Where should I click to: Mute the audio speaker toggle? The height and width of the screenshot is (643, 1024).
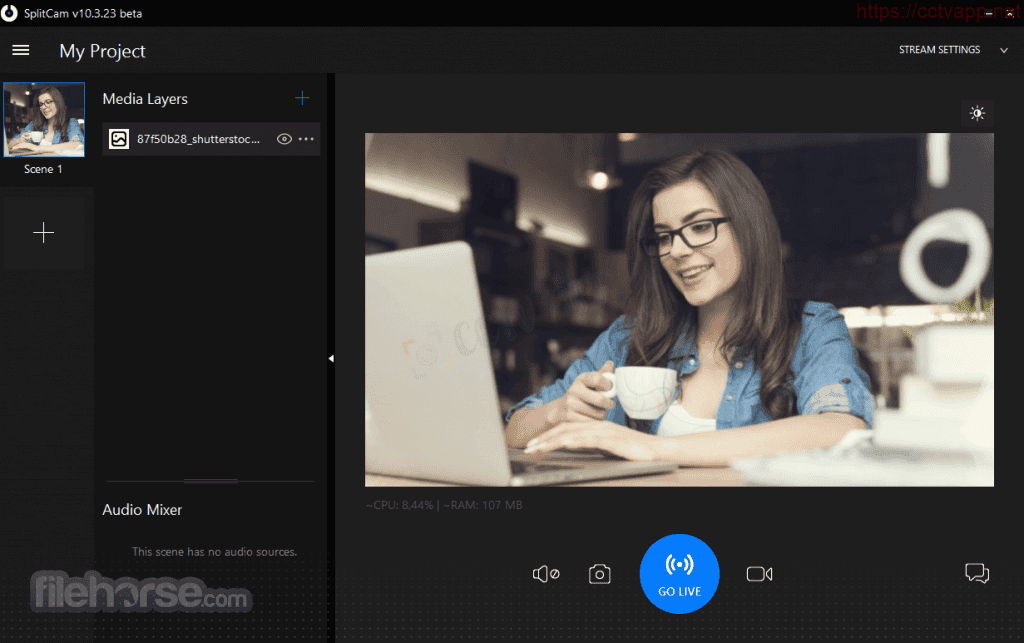[x=546, y=574]
